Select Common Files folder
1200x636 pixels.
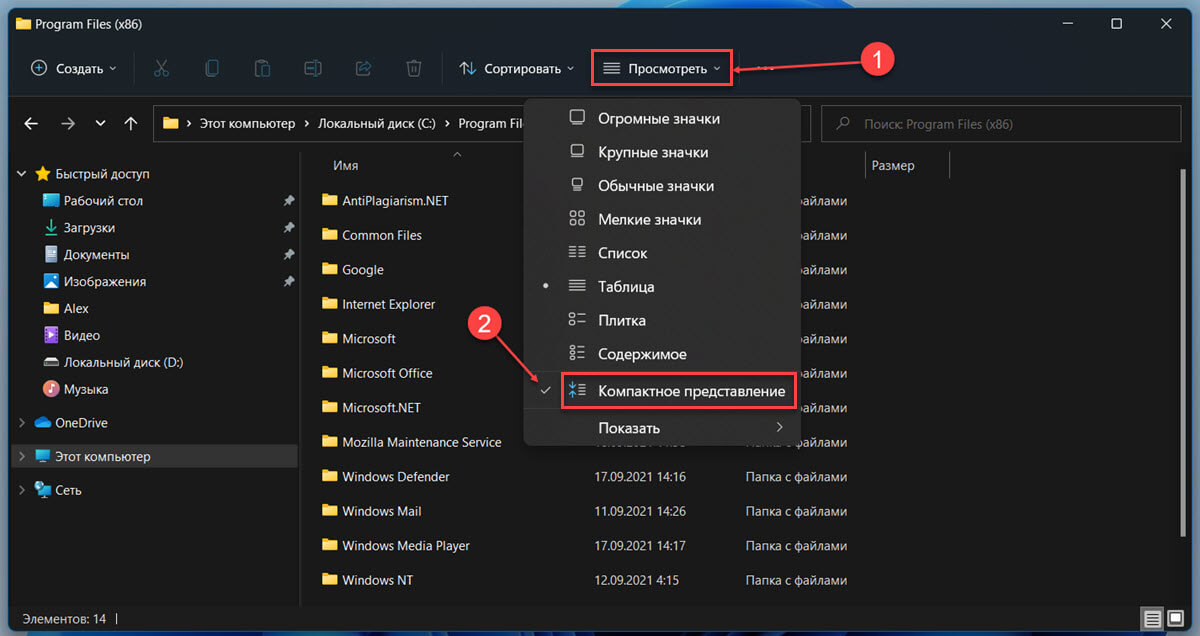382,236
